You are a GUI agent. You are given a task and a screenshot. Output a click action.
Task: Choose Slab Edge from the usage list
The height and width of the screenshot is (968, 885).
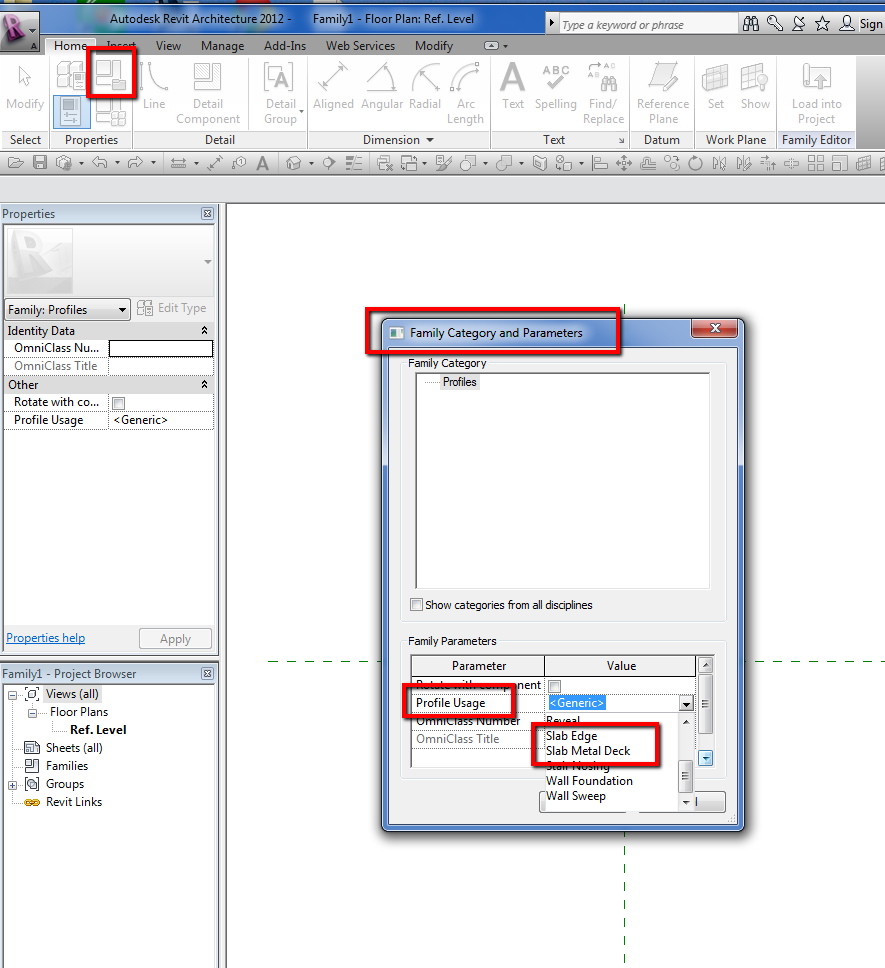click(x=571, y=736)
